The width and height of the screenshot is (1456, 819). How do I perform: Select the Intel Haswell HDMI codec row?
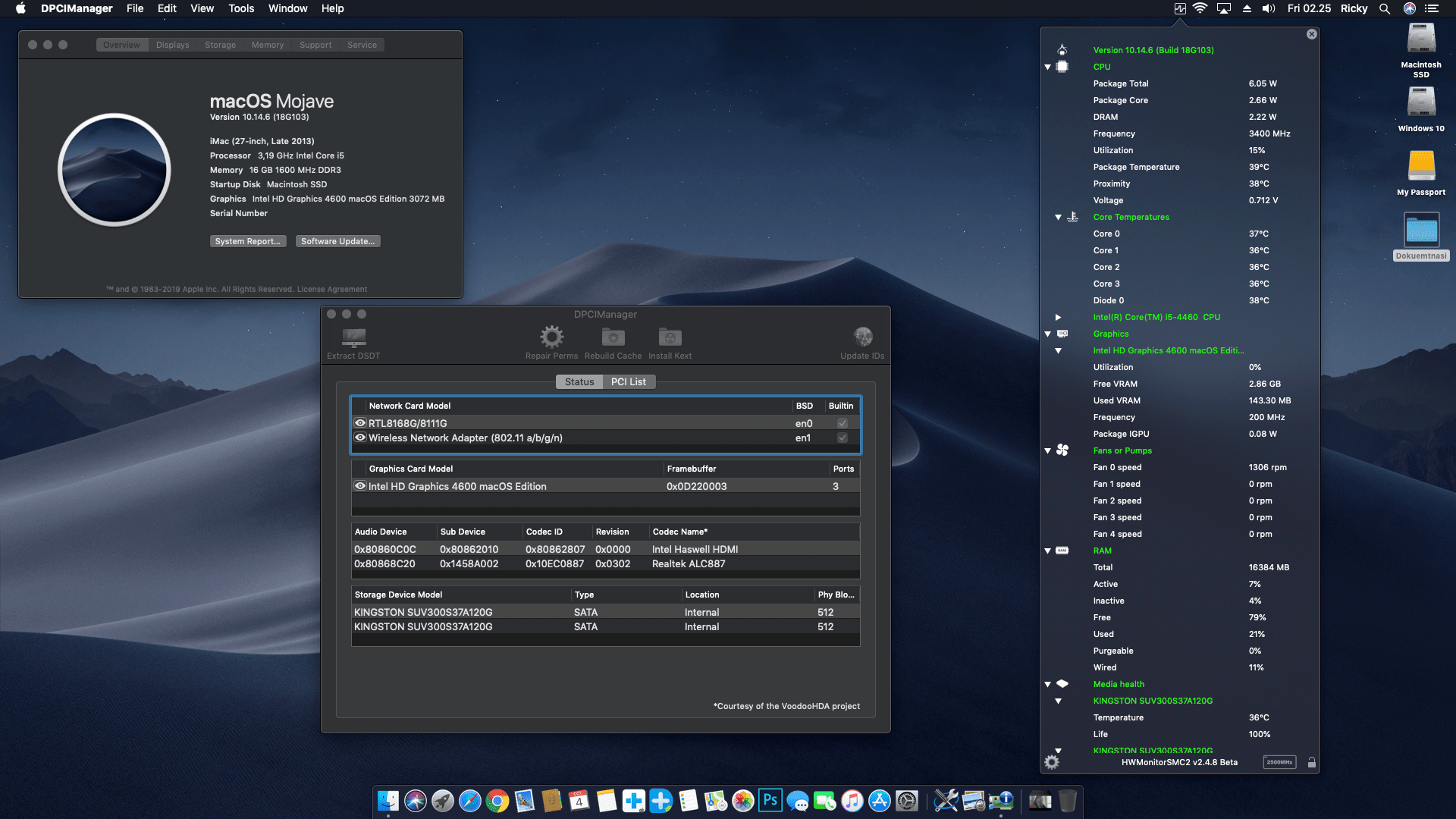[x=605, y=549]
